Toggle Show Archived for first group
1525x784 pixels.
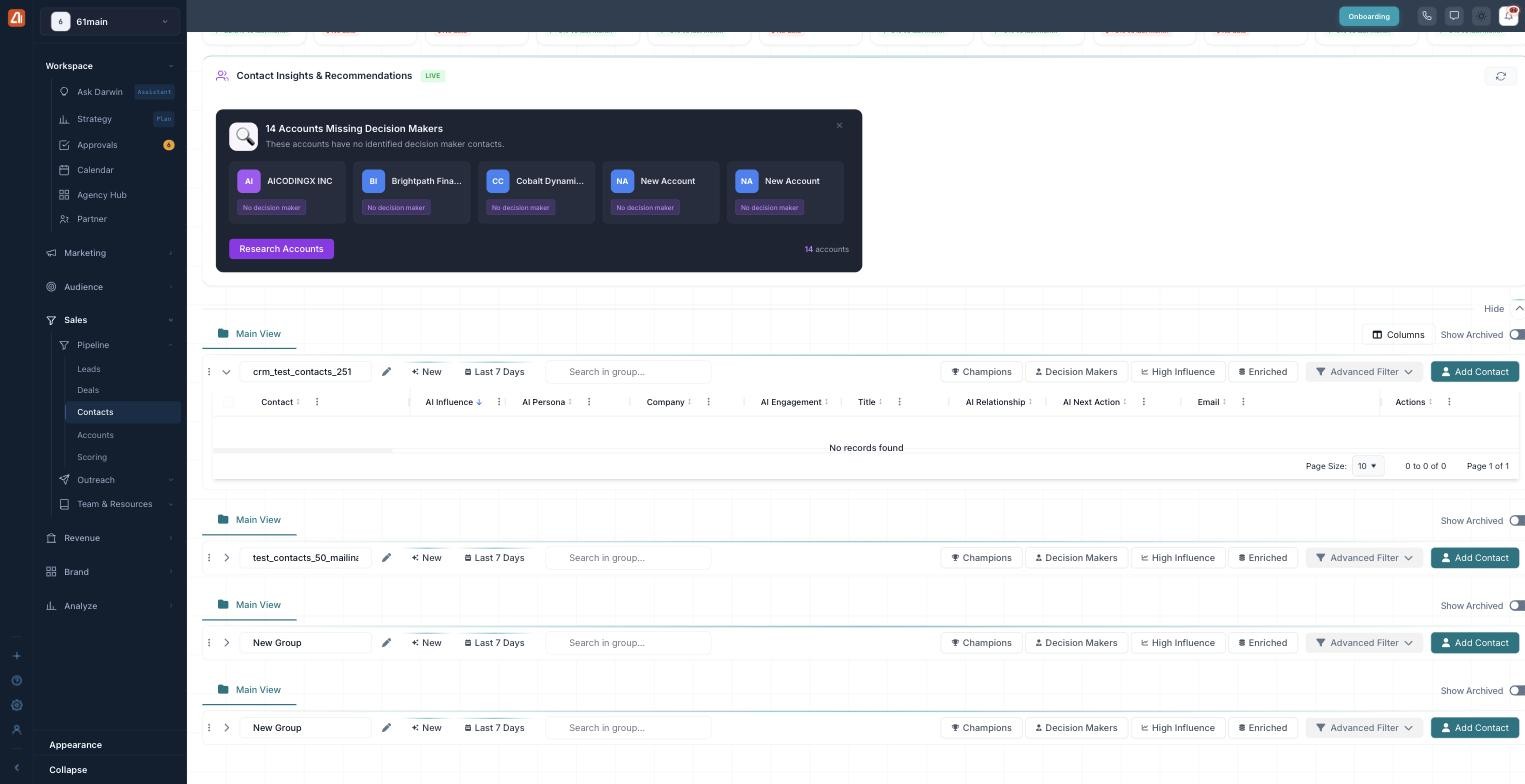click(x=1517, y=335)
